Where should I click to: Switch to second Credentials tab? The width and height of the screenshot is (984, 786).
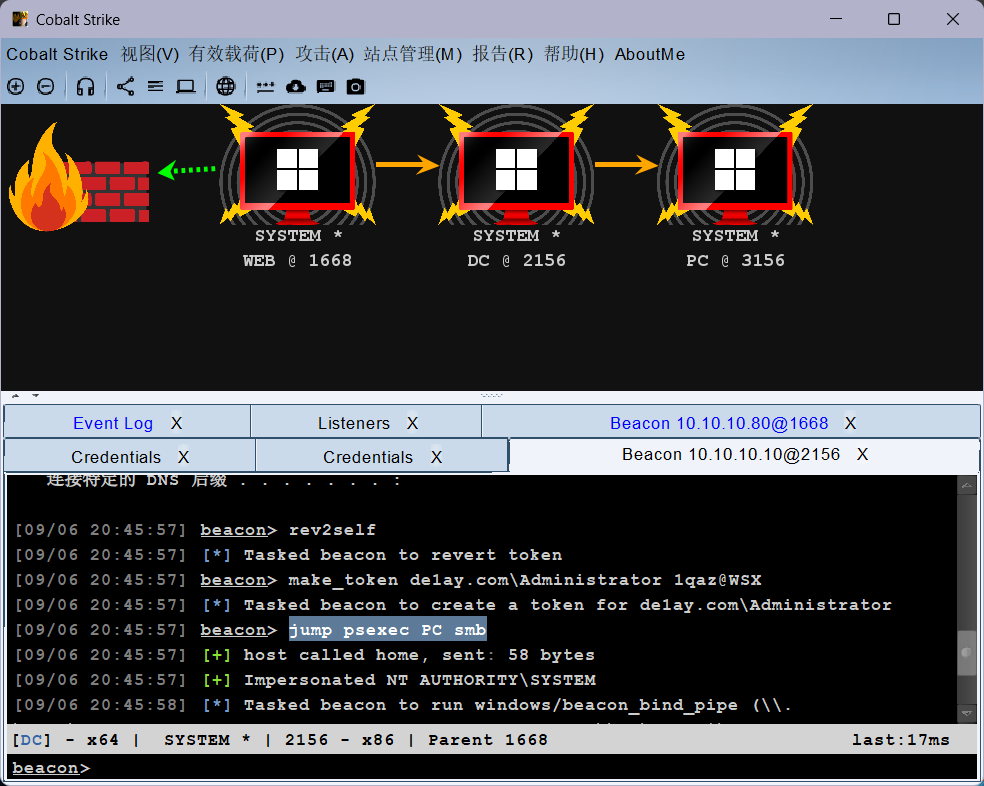click(368, 457)
